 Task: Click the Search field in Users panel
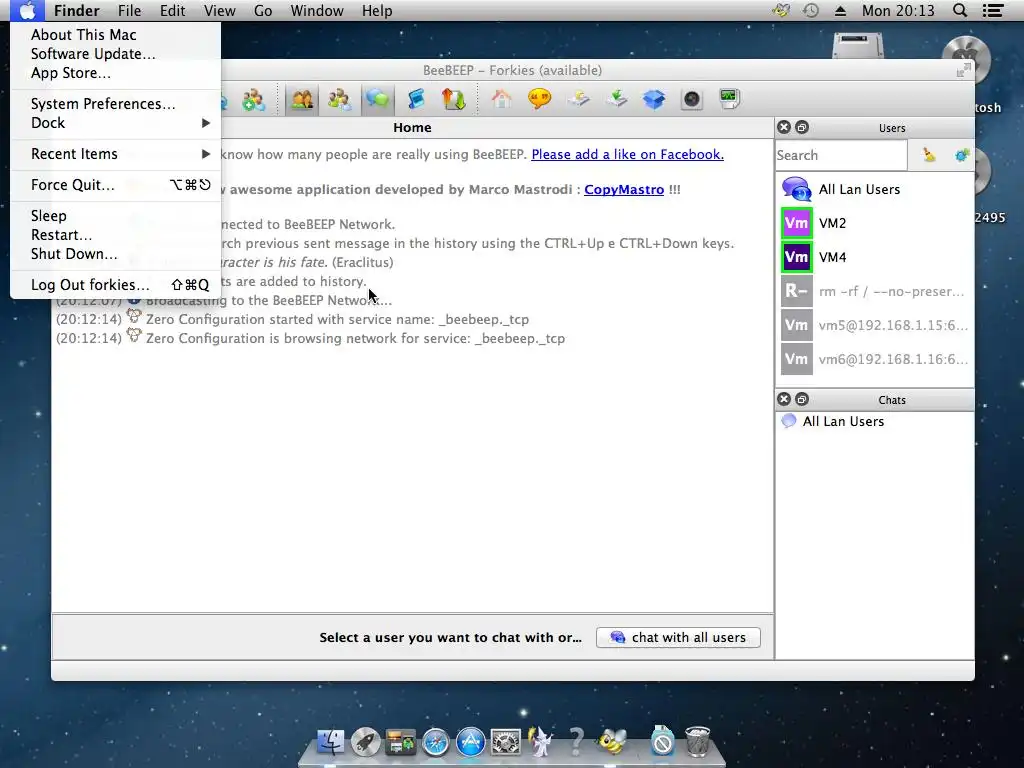pos(841,155)
